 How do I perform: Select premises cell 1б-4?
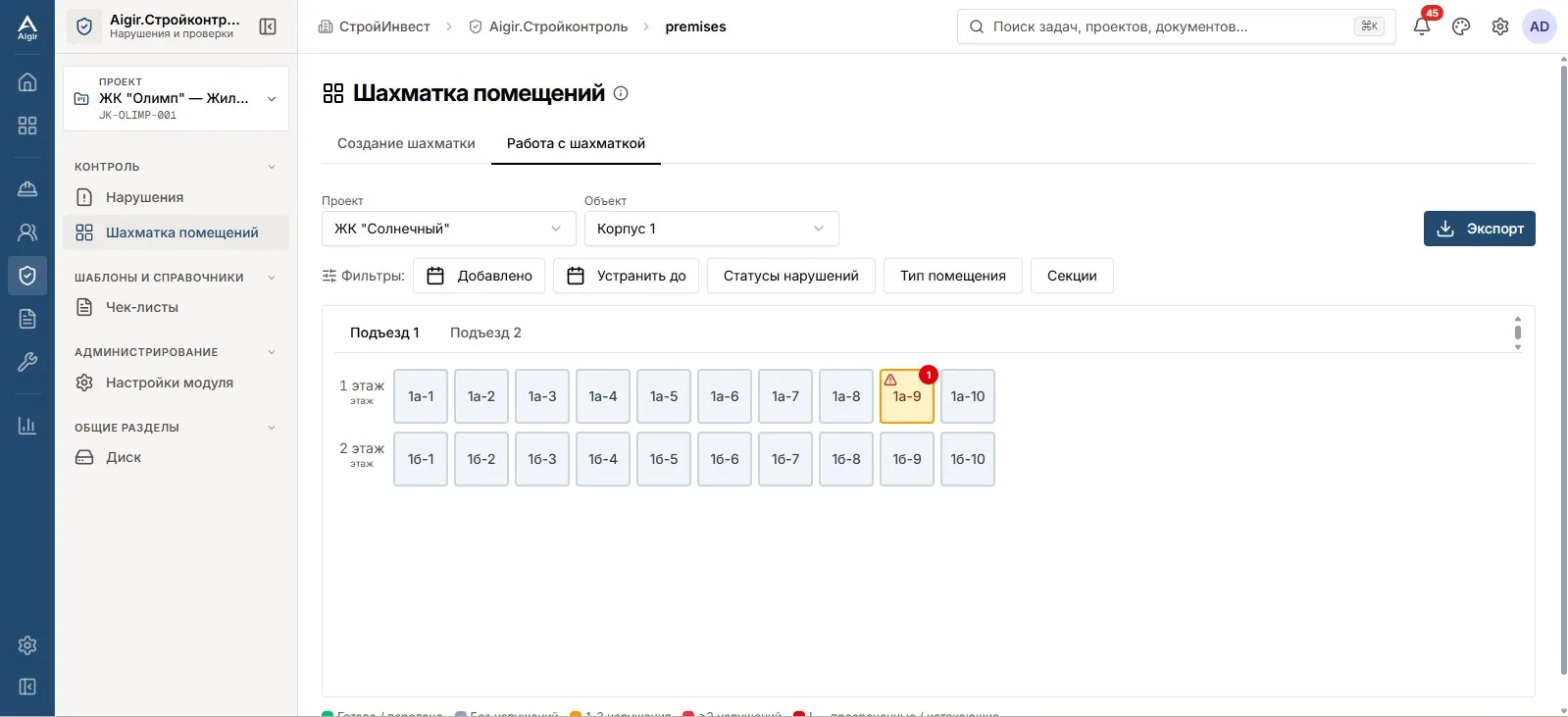[x=603, y=459]
